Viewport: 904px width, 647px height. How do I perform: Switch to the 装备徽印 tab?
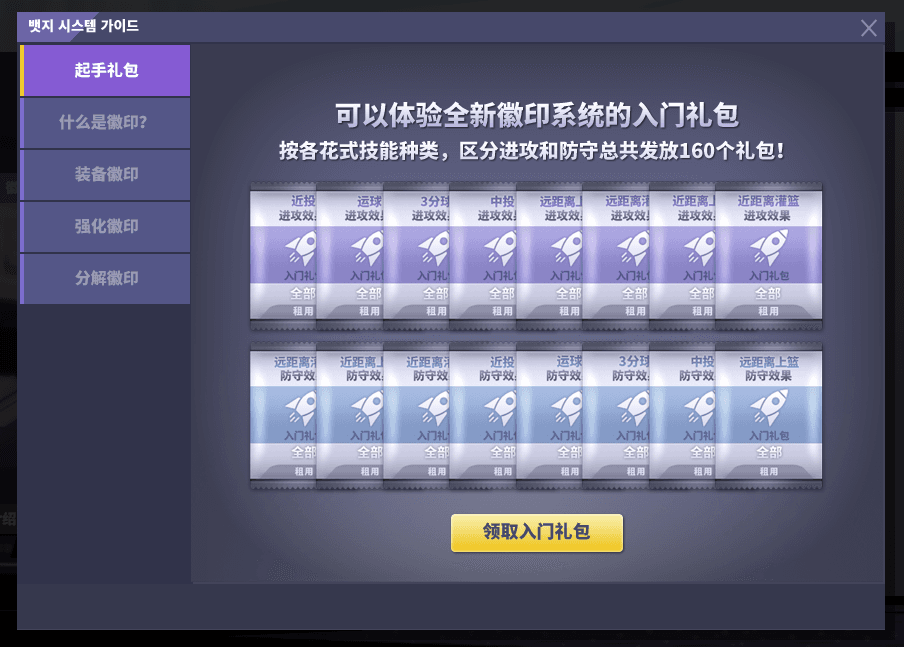click(105, 175)
